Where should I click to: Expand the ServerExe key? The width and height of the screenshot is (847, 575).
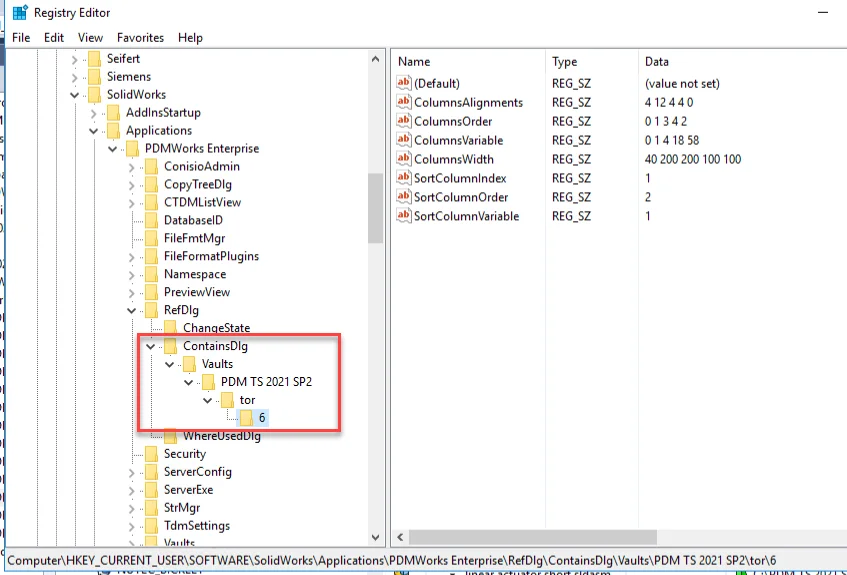[x=132, y=490]
